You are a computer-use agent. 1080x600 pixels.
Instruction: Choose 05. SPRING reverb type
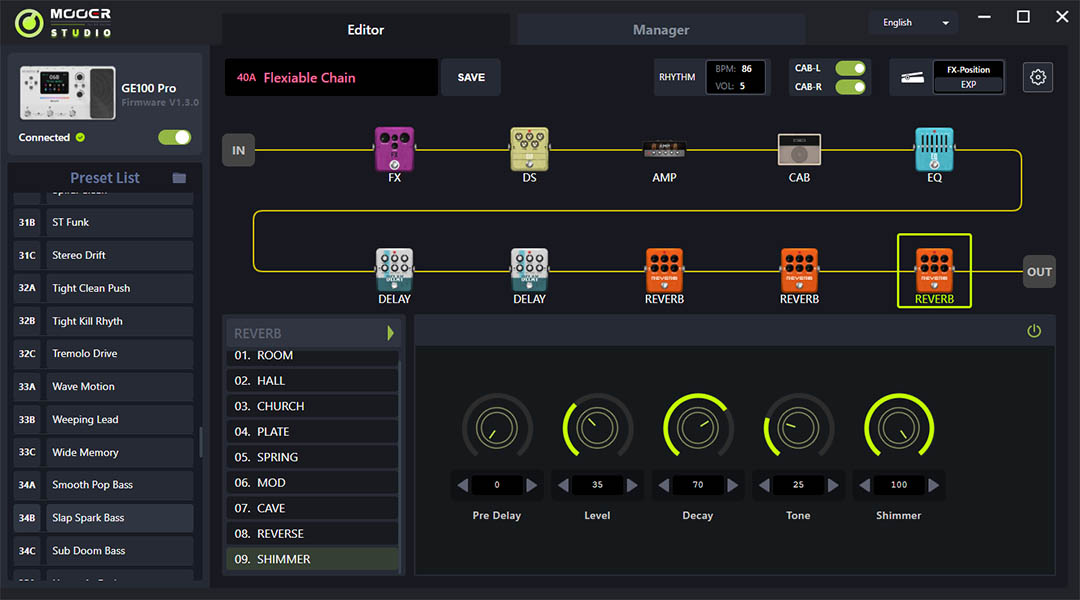point(312,457)
